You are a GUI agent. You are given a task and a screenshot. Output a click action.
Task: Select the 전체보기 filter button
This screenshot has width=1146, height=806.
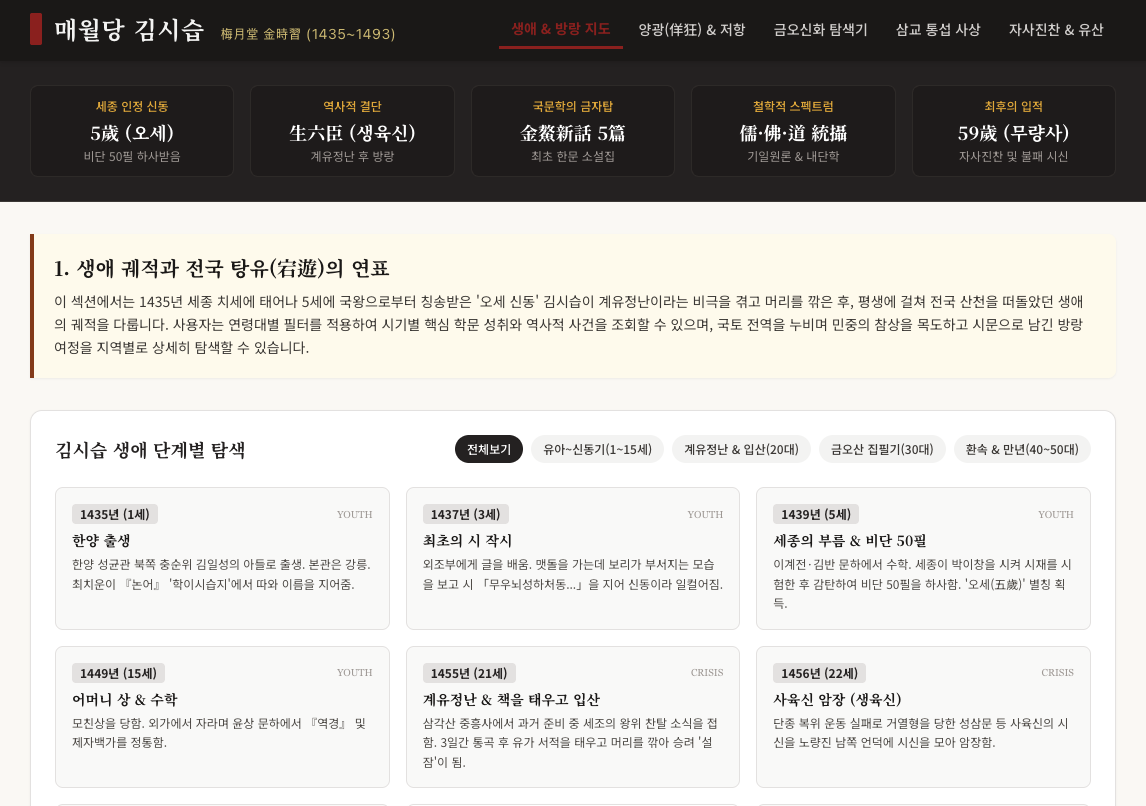point(489,449)
